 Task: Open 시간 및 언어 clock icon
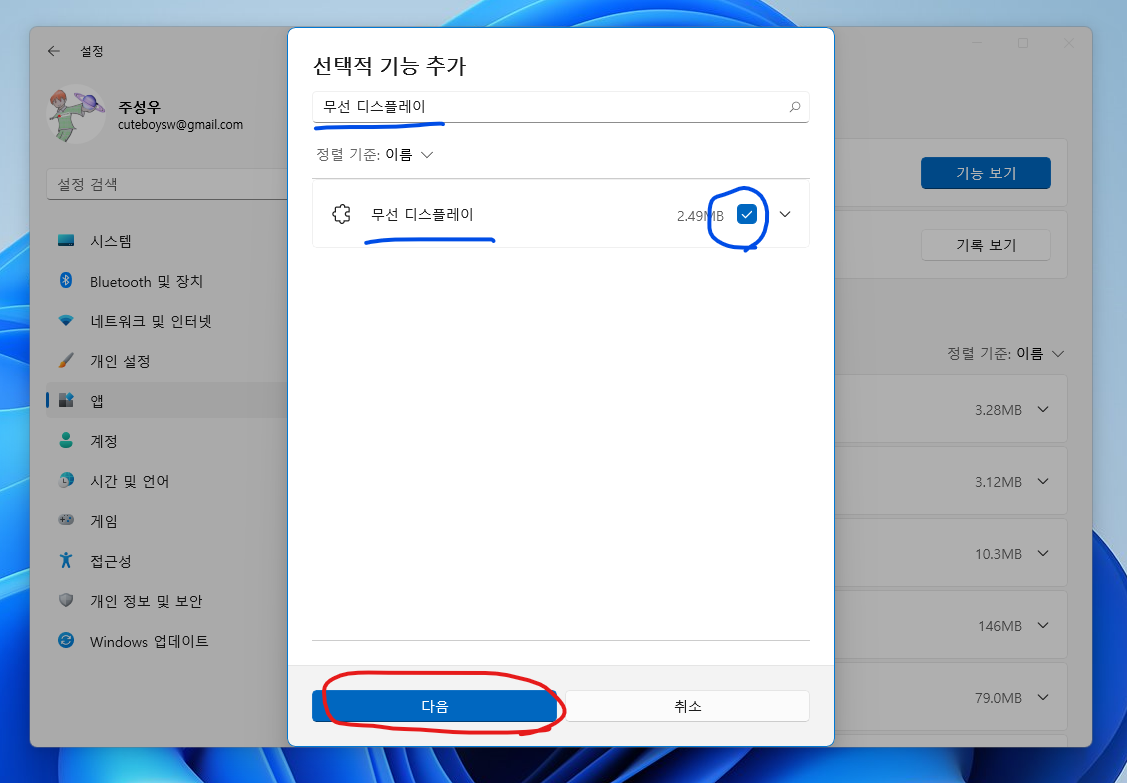[x=66, y=480]
